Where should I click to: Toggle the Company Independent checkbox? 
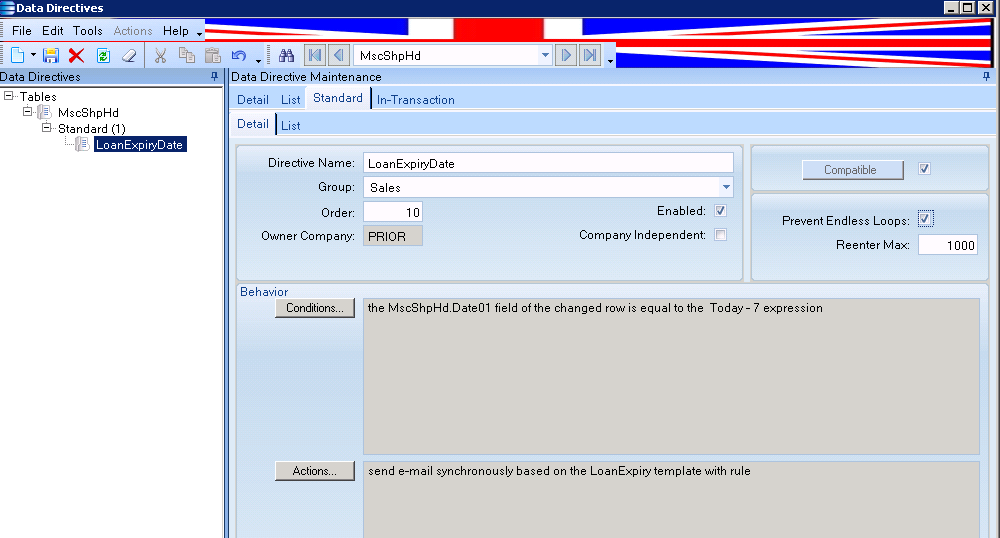(721, 235)
